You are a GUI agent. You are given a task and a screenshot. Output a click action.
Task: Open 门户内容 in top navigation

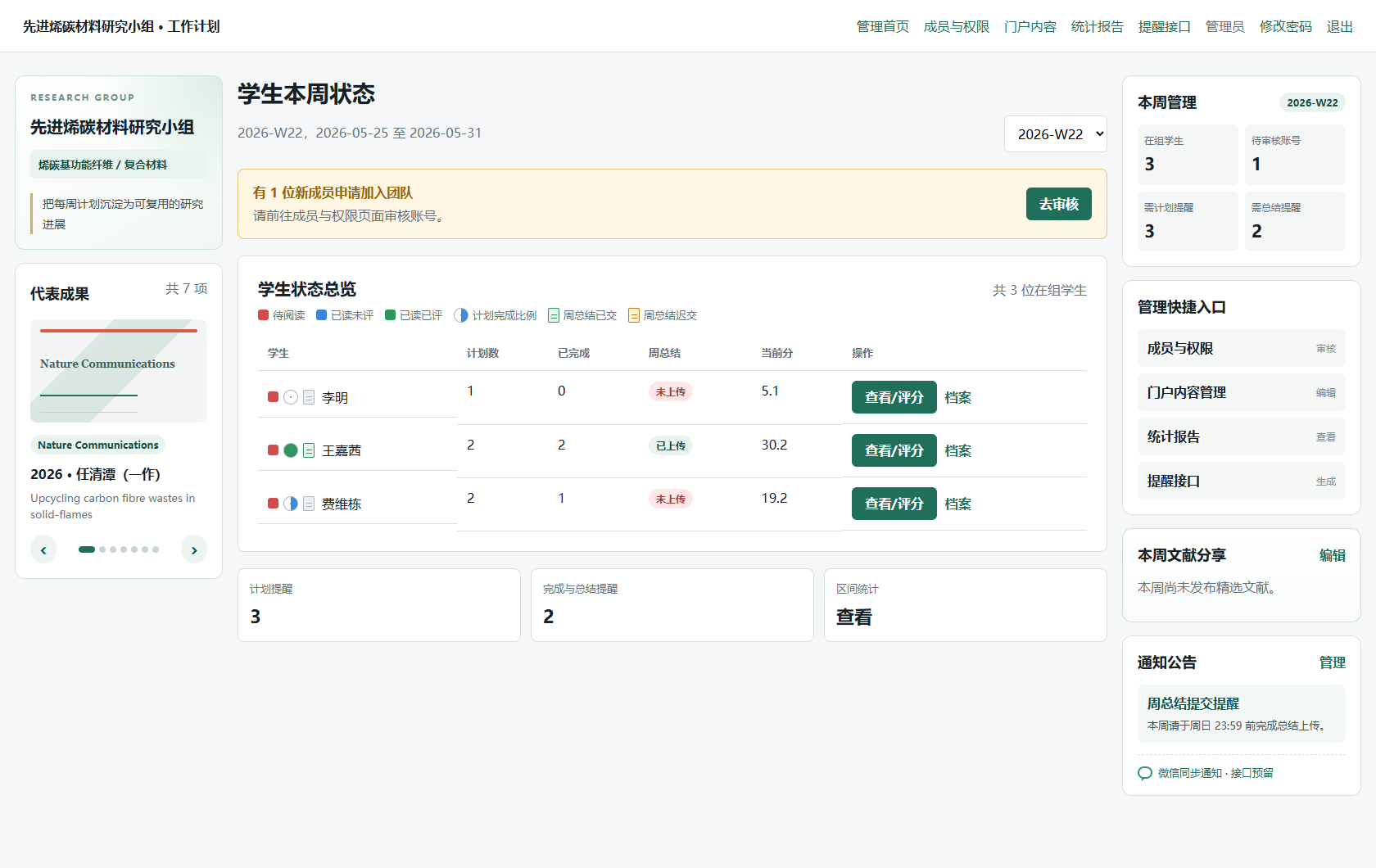click(x=1030, y=27)
